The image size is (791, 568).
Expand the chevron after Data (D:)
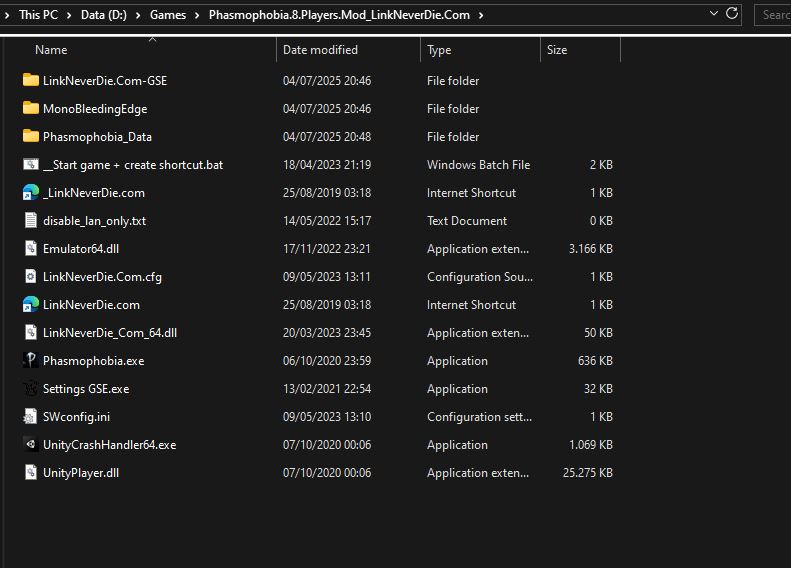pyautogui.click(x=138, y=15)
